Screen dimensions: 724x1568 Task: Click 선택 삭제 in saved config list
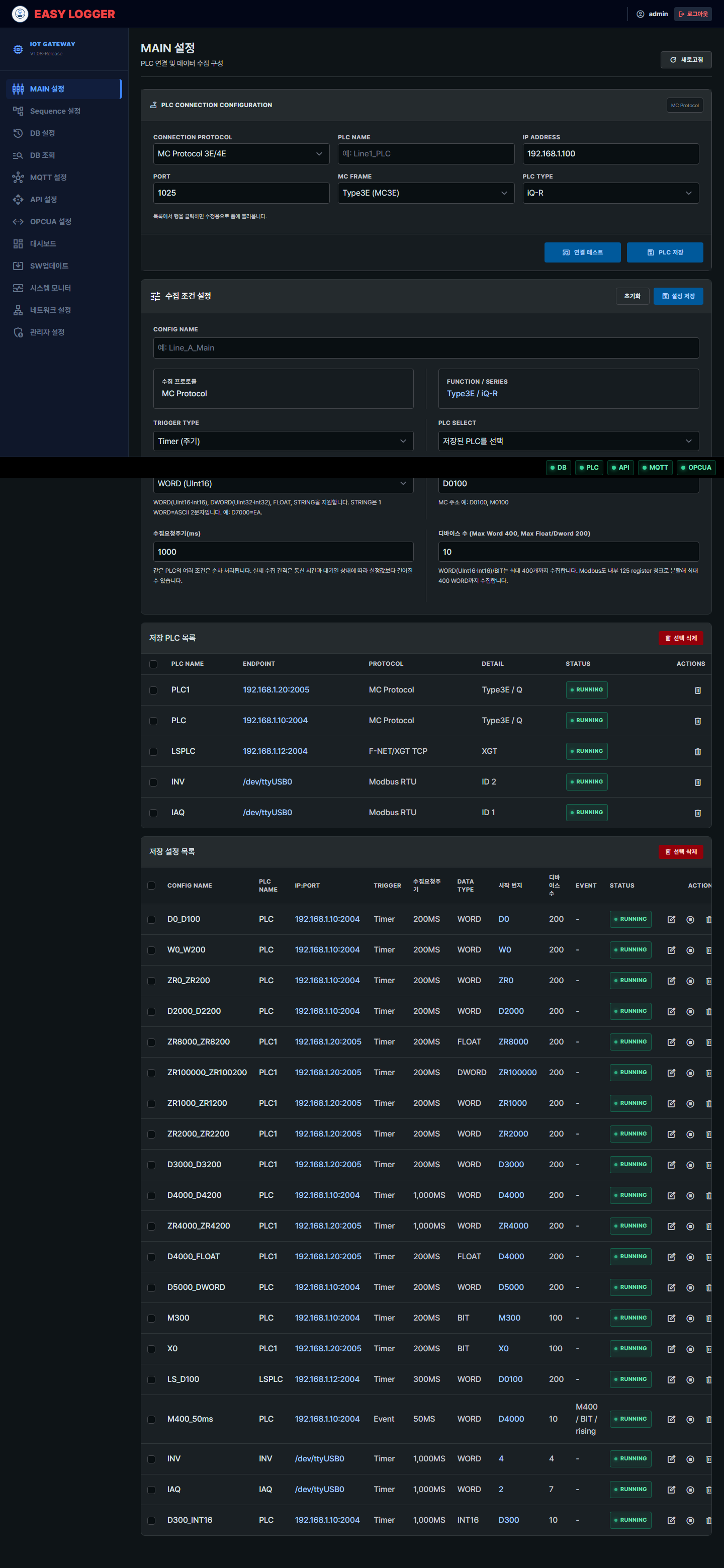680,851
